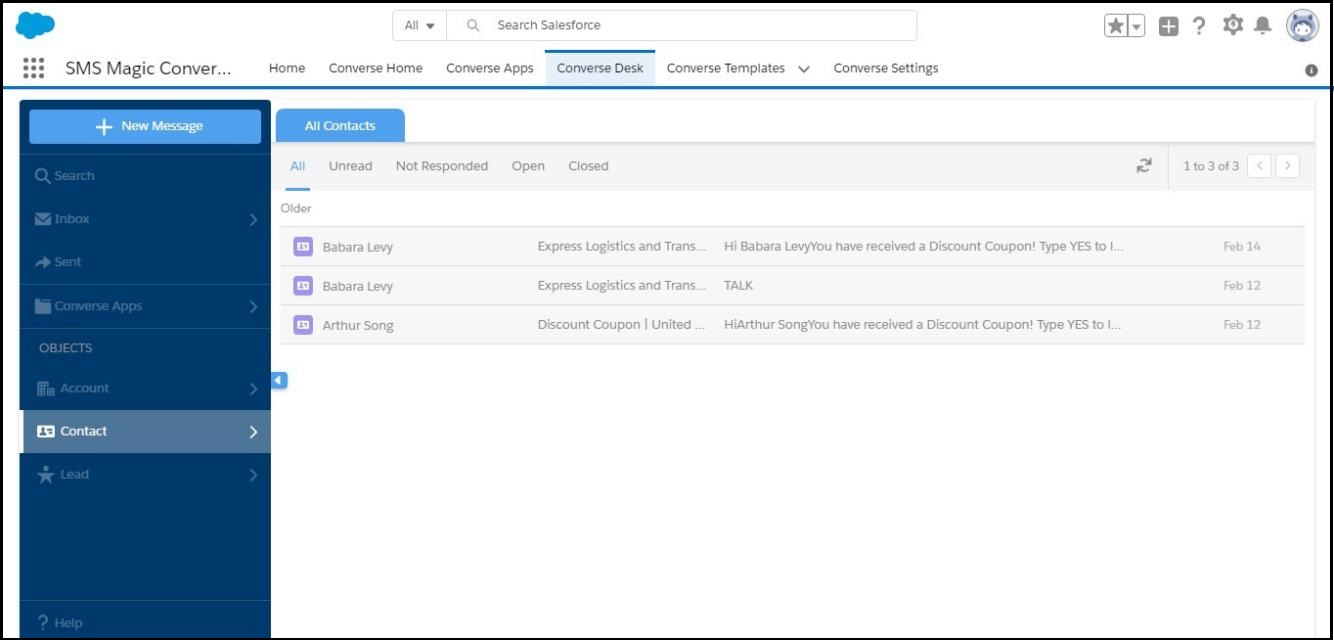The image size is (1334, 640).
Task: Open the search scope 'All' dropdown
Action: [x=419, y=25]
